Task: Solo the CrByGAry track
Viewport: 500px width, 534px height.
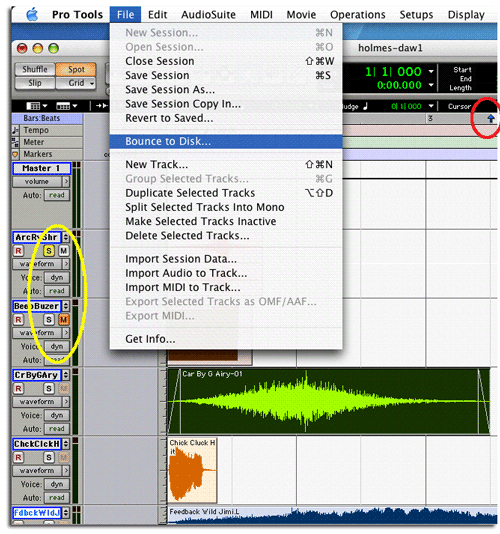Action: (x=49, y=389)
